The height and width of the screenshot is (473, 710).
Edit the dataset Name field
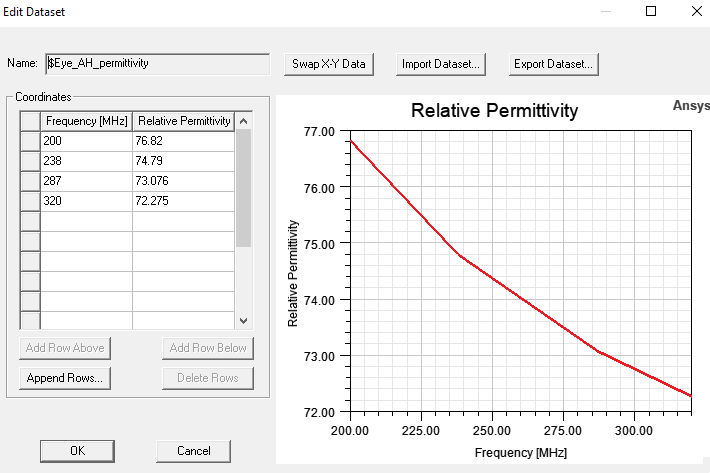click(158, 63)
